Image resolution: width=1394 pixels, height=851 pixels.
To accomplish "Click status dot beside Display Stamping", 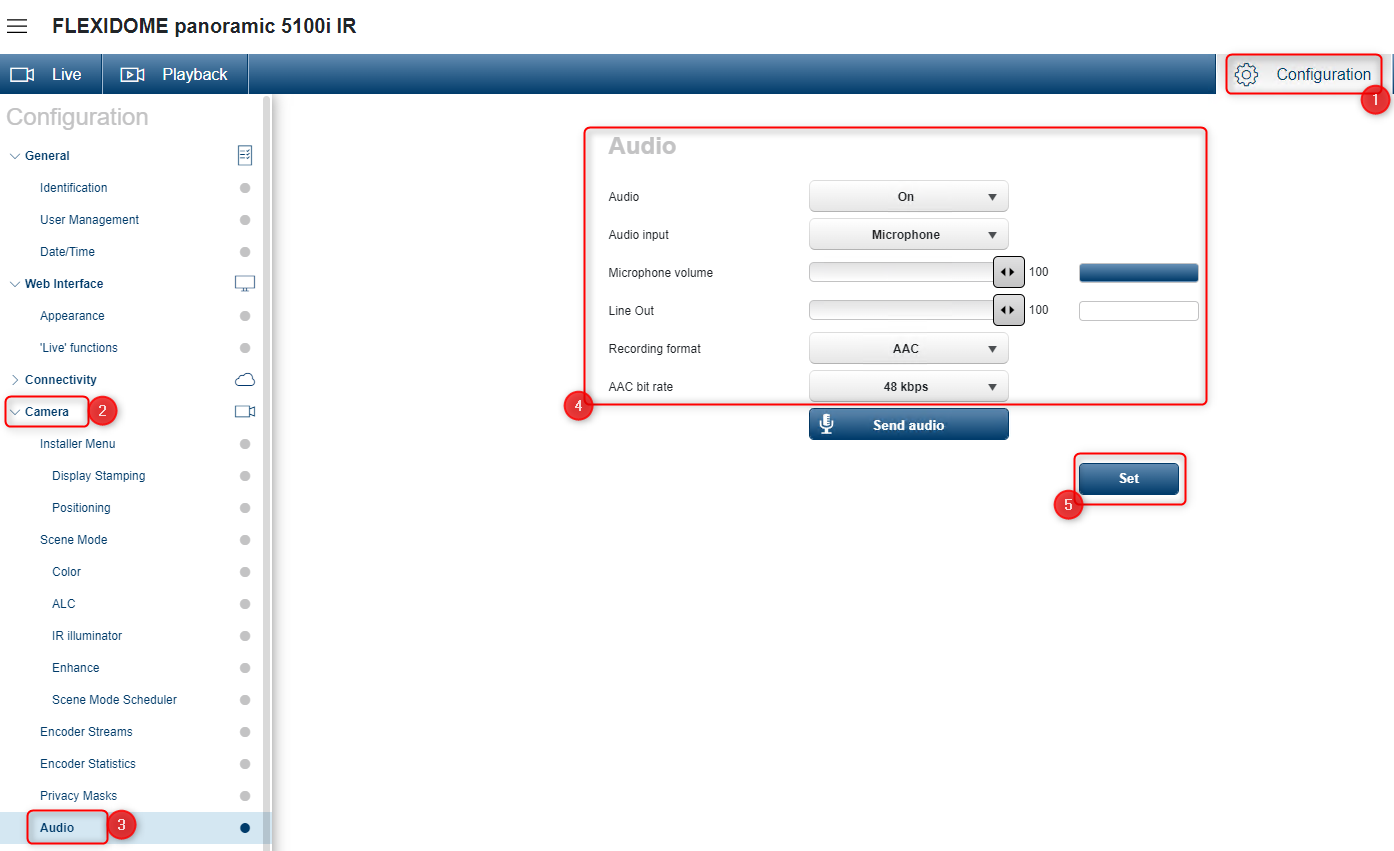I will (x=245, y=475).
